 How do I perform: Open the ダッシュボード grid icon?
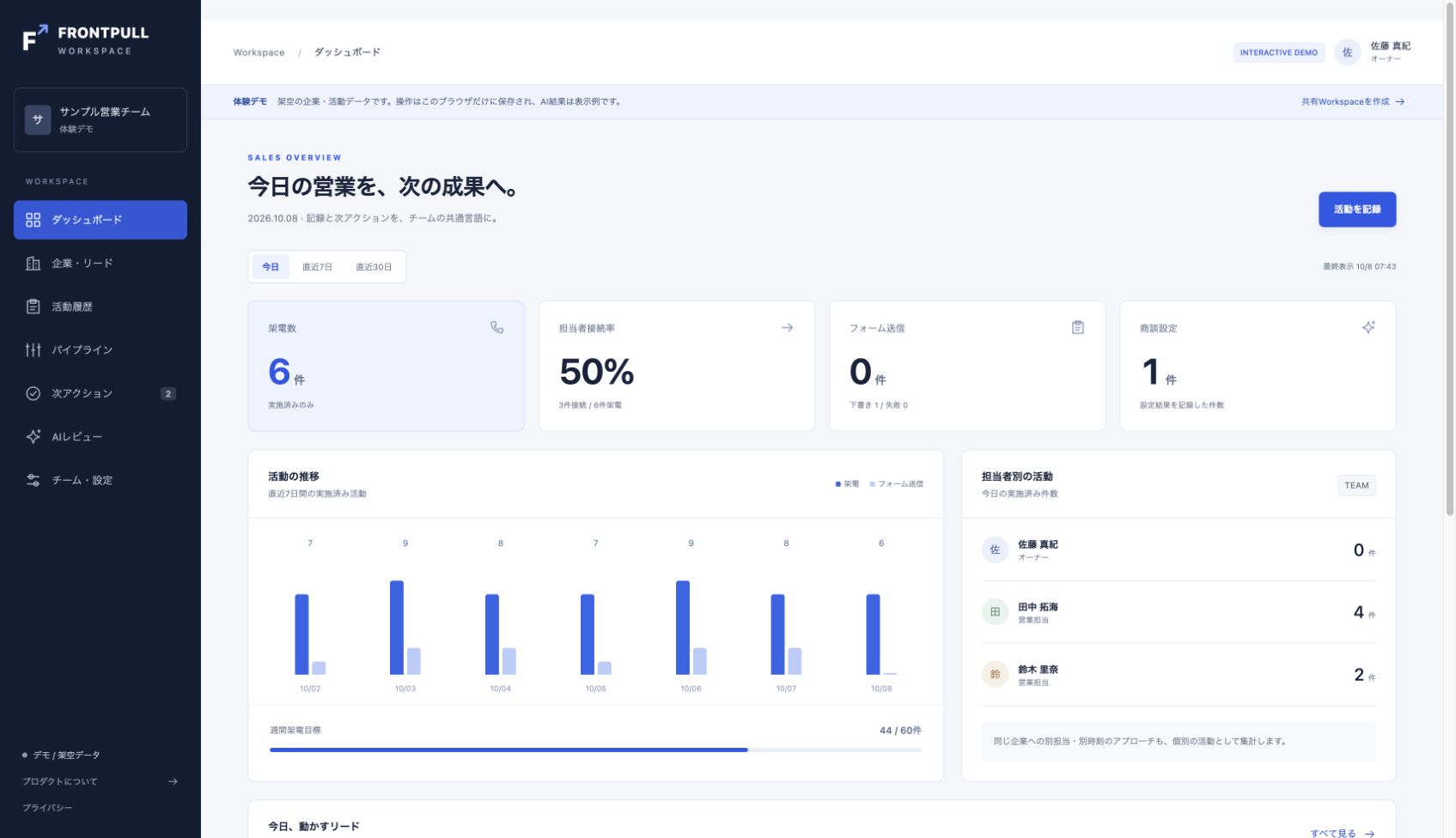coord(34,220)
